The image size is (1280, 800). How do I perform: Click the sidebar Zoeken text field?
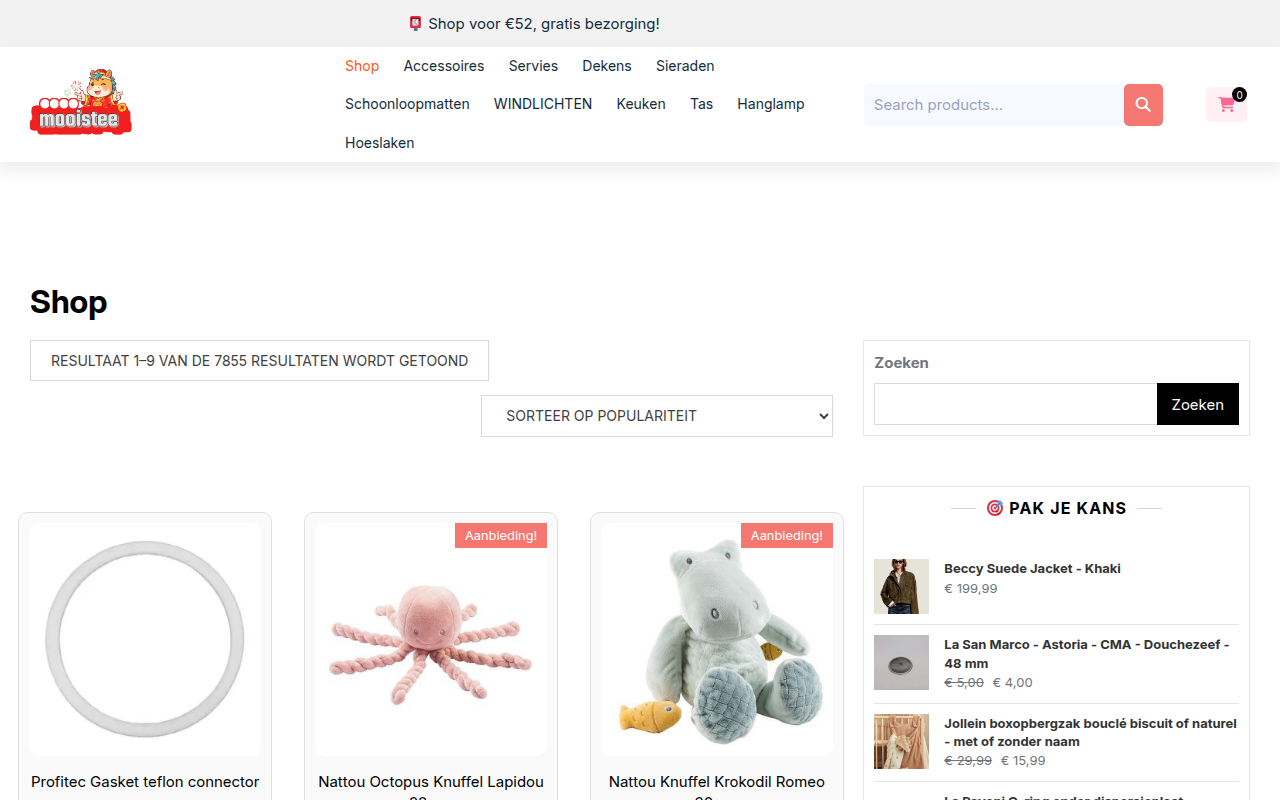coord(1015,404)
